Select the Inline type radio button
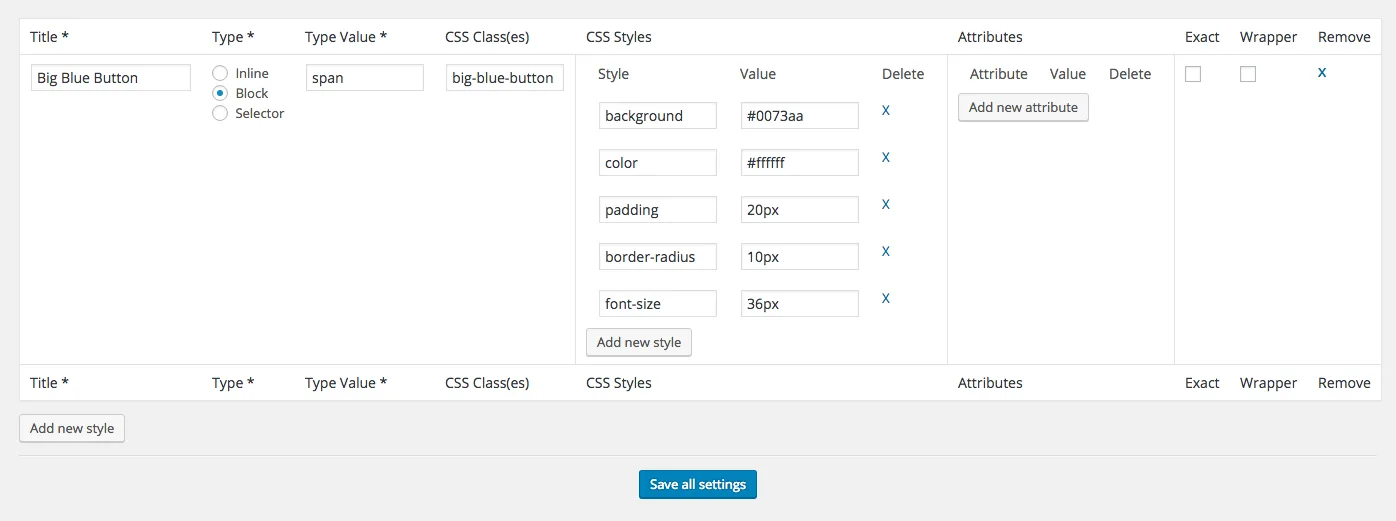Image resolution: width=1396 pixels, height=521 pixels. pos(220,73)
